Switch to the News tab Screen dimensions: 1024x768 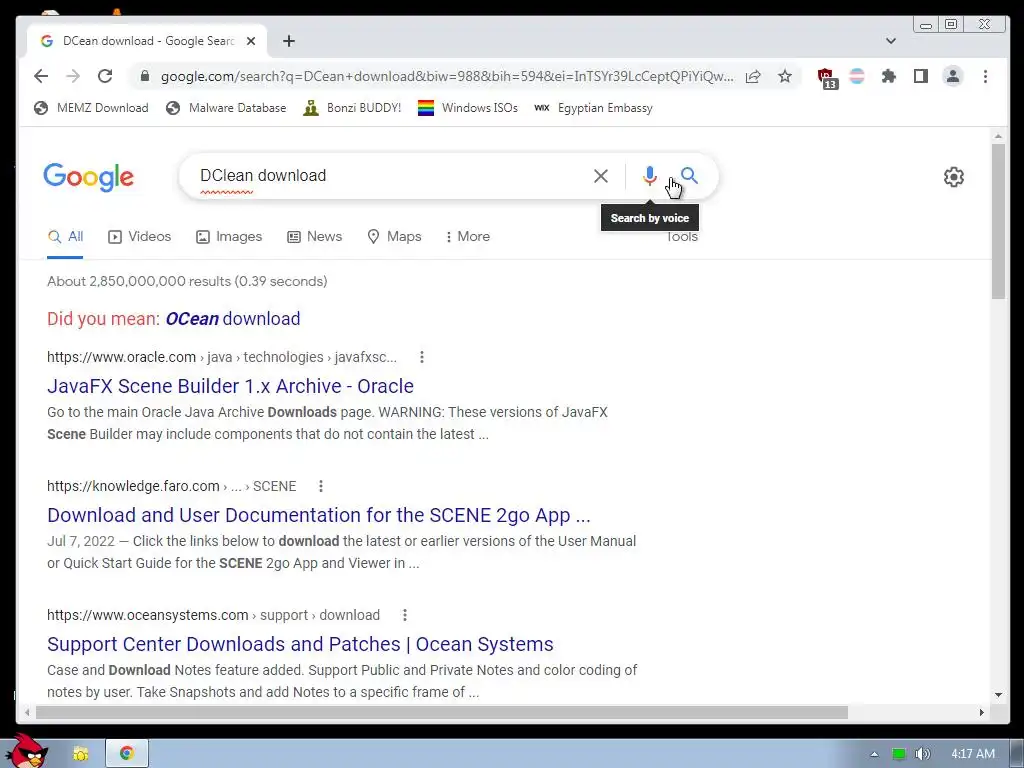(x=314, y=236)
